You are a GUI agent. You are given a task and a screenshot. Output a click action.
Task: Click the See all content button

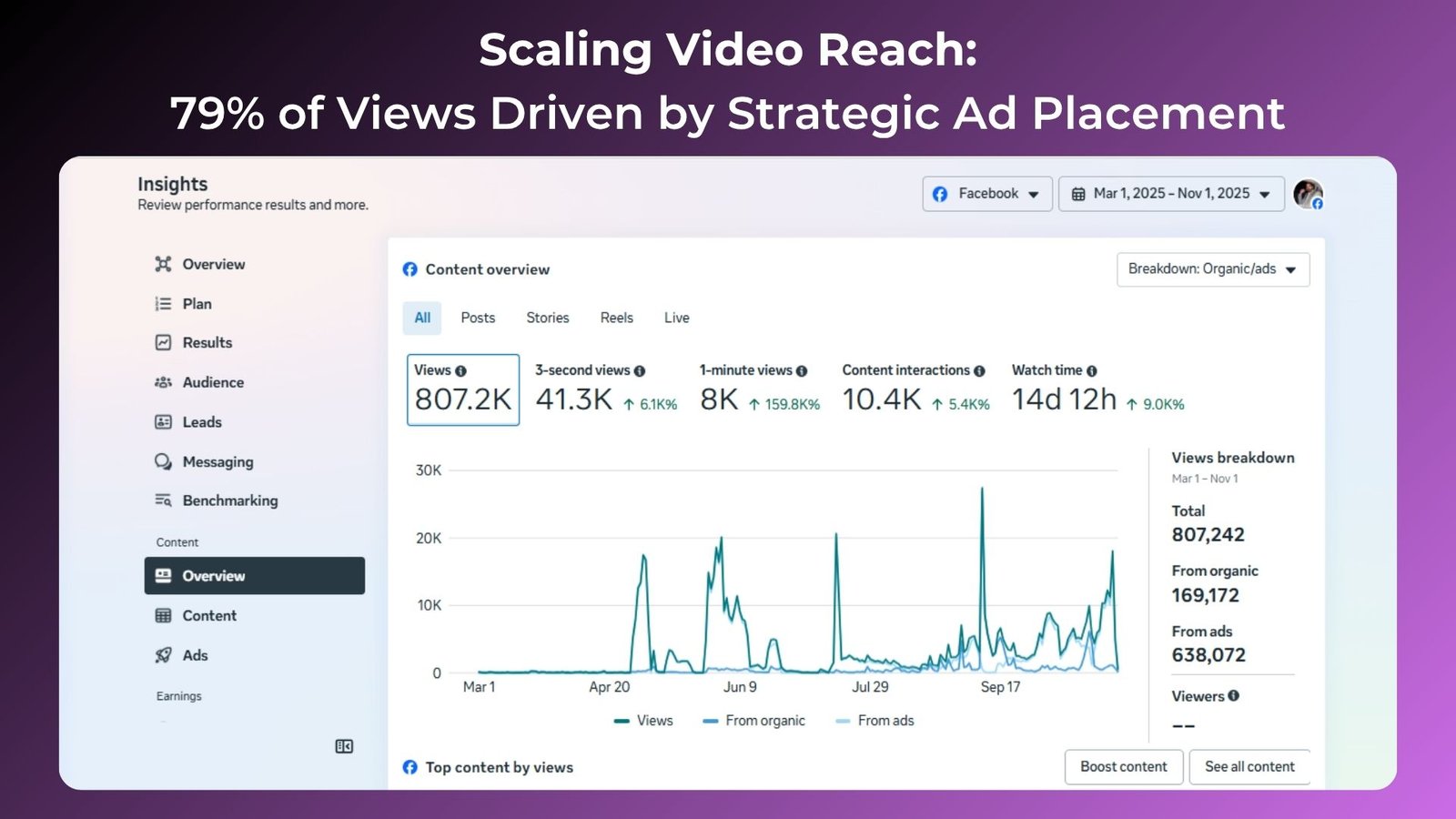click(1249, 767)
